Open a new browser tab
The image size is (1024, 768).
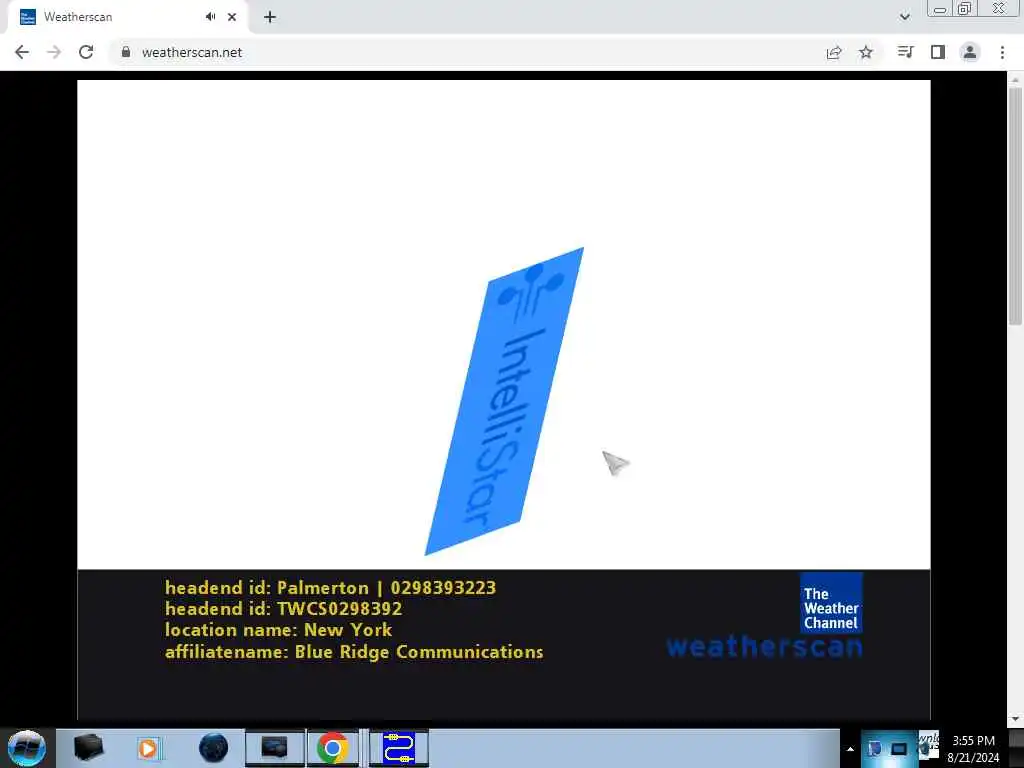click(270, 17)
